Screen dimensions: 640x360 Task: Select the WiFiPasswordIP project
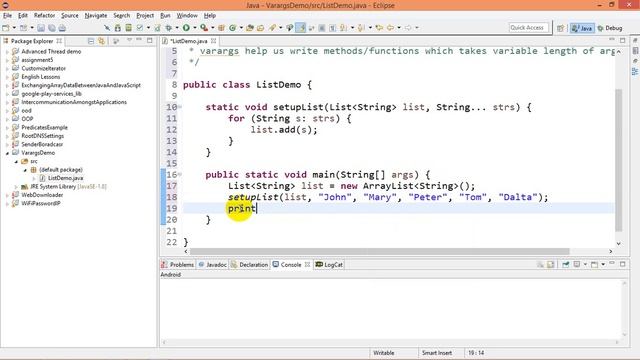coord(41,204)
